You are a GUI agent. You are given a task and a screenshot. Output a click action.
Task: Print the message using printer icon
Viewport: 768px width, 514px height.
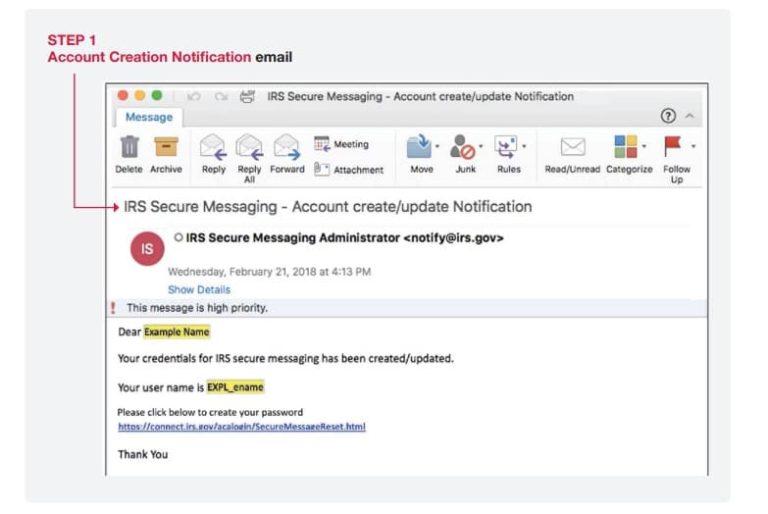[x=247, y=97]
